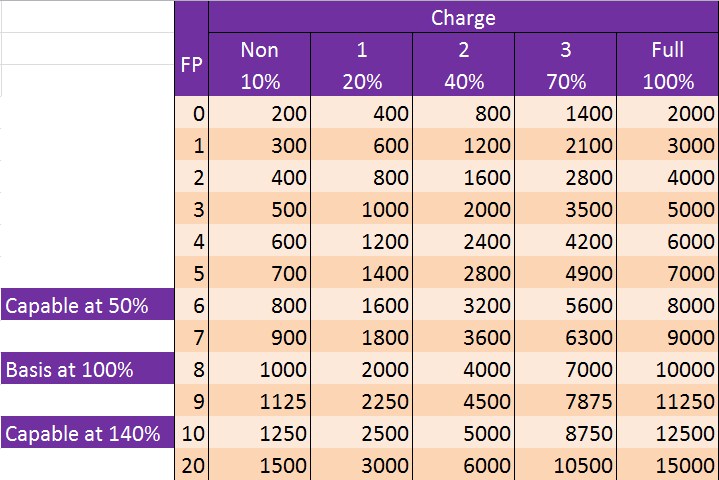Screen dimensions: 719x480
Task: Click the empty cell above Capable at 50%
Action: pyautogui.click(x=87, y=274)
